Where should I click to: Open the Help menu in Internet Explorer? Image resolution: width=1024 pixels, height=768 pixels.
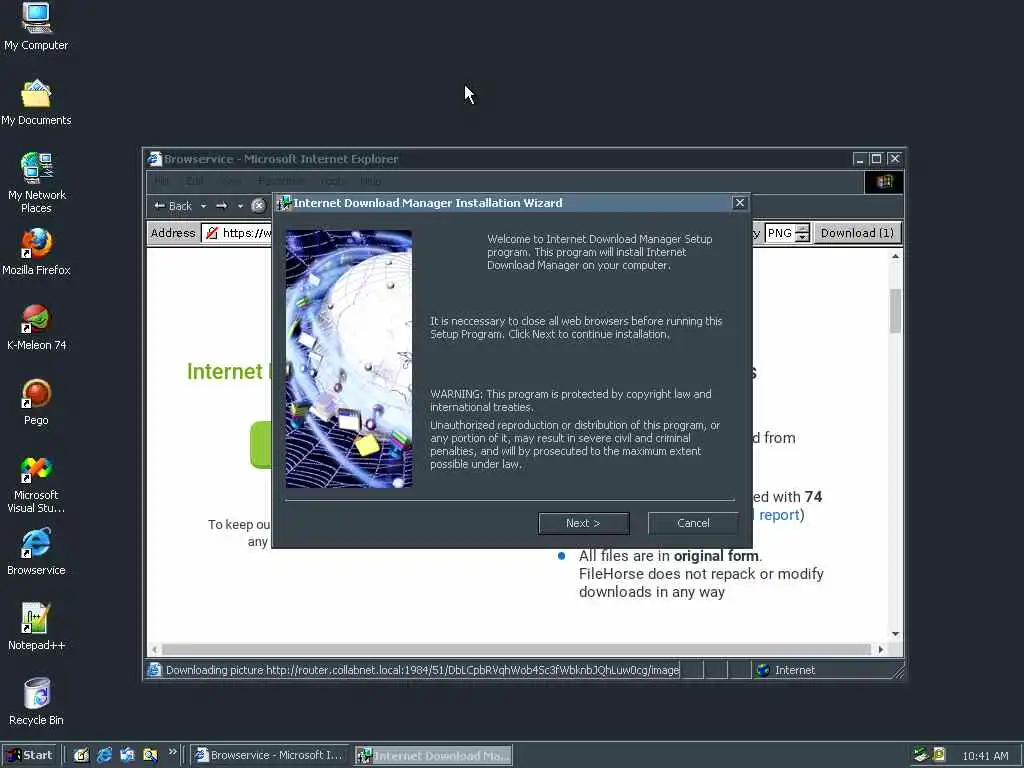tap(370, 181)
